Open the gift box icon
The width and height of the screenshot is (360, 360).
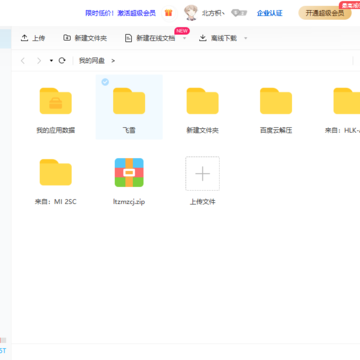click(169, 13)
